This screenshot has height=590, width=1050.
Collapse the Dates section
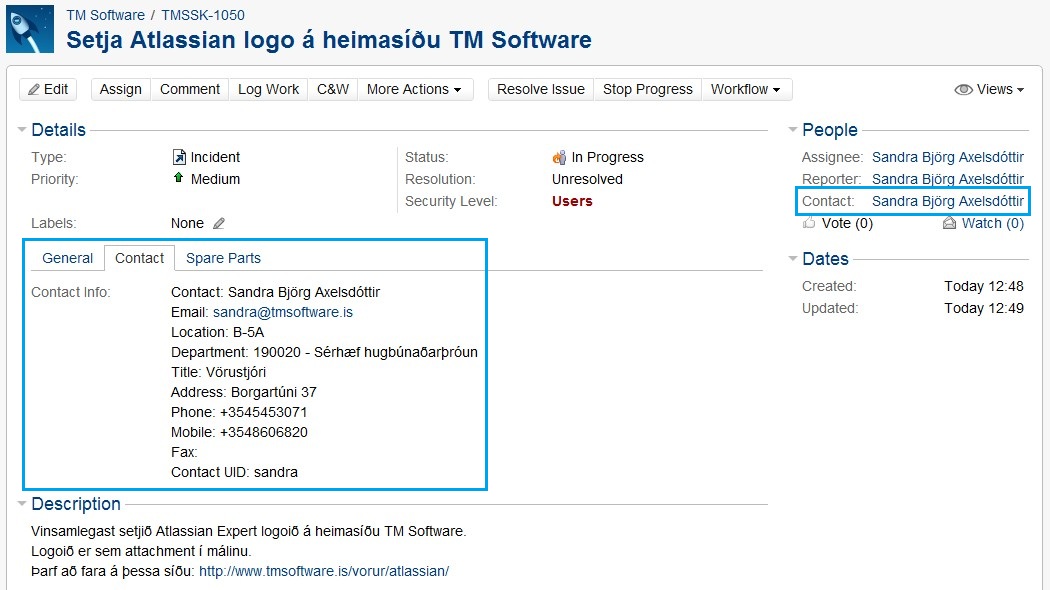click(794, 259)
